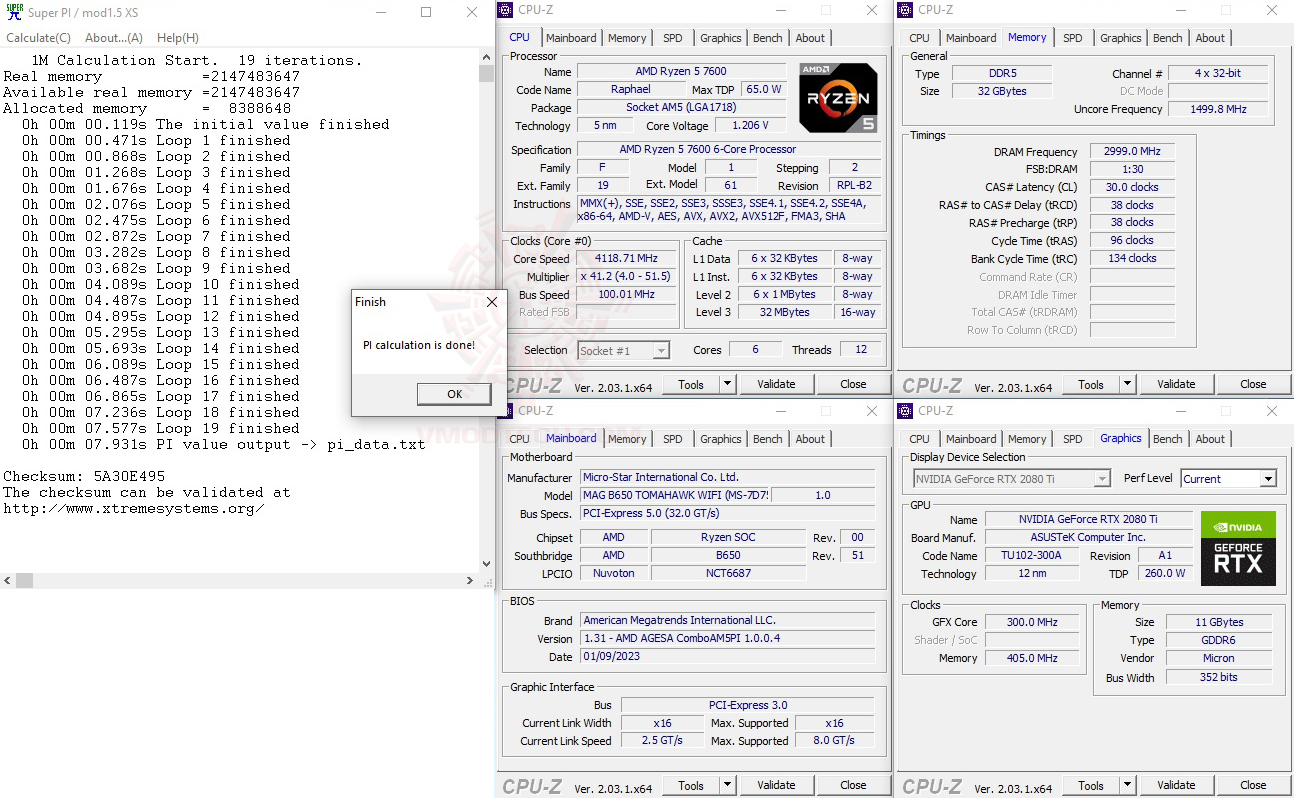
Task: Click the 'Checksum: 5A30E495' line in Super PI
Action: [84, 477]
